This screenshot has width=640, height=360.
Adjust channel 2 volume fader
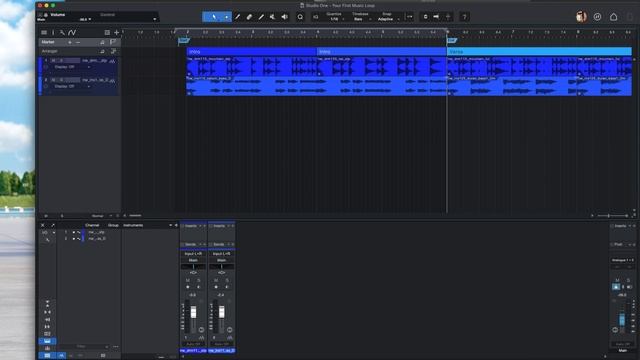pyautogui.click(x=222, y=312)
